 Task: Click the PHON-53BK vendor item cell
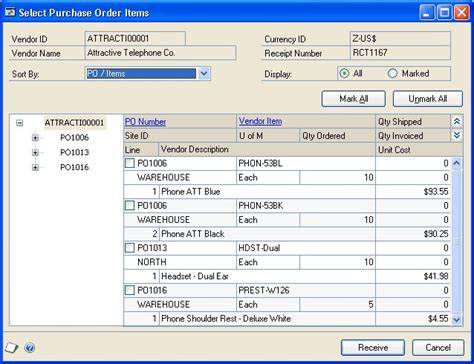pyautogui.click(x=306, y=206)
